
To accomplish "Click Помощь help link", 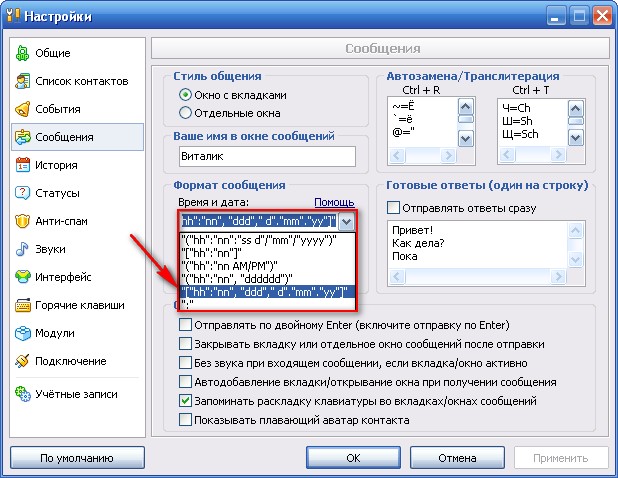I will tap(334, 203).
